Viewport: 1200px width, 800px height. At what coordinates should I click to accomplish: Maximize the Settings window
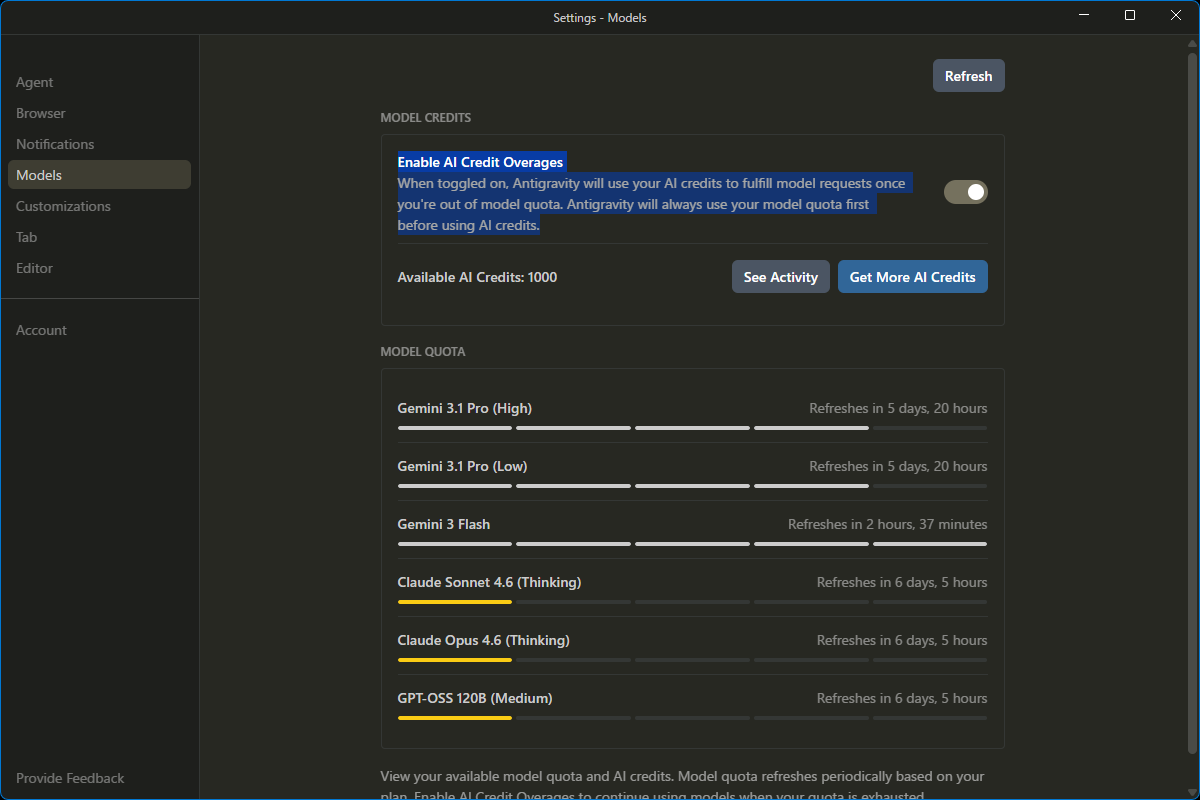[x=1130, y=15]
